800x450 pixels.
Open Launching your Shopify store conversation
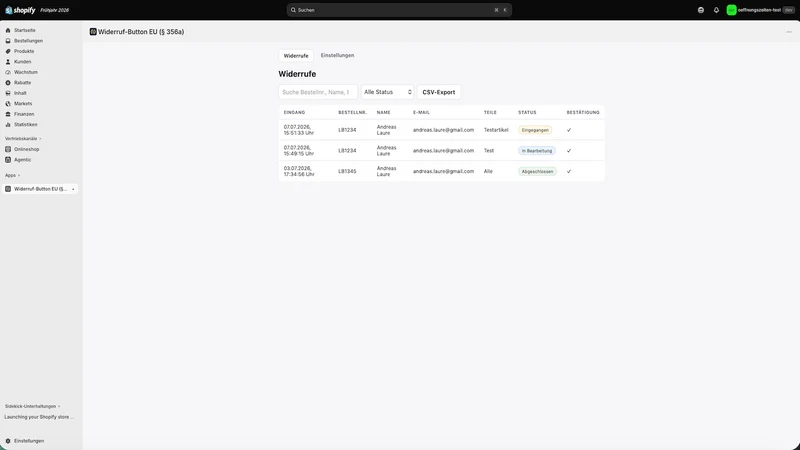(x=39, y=417)
